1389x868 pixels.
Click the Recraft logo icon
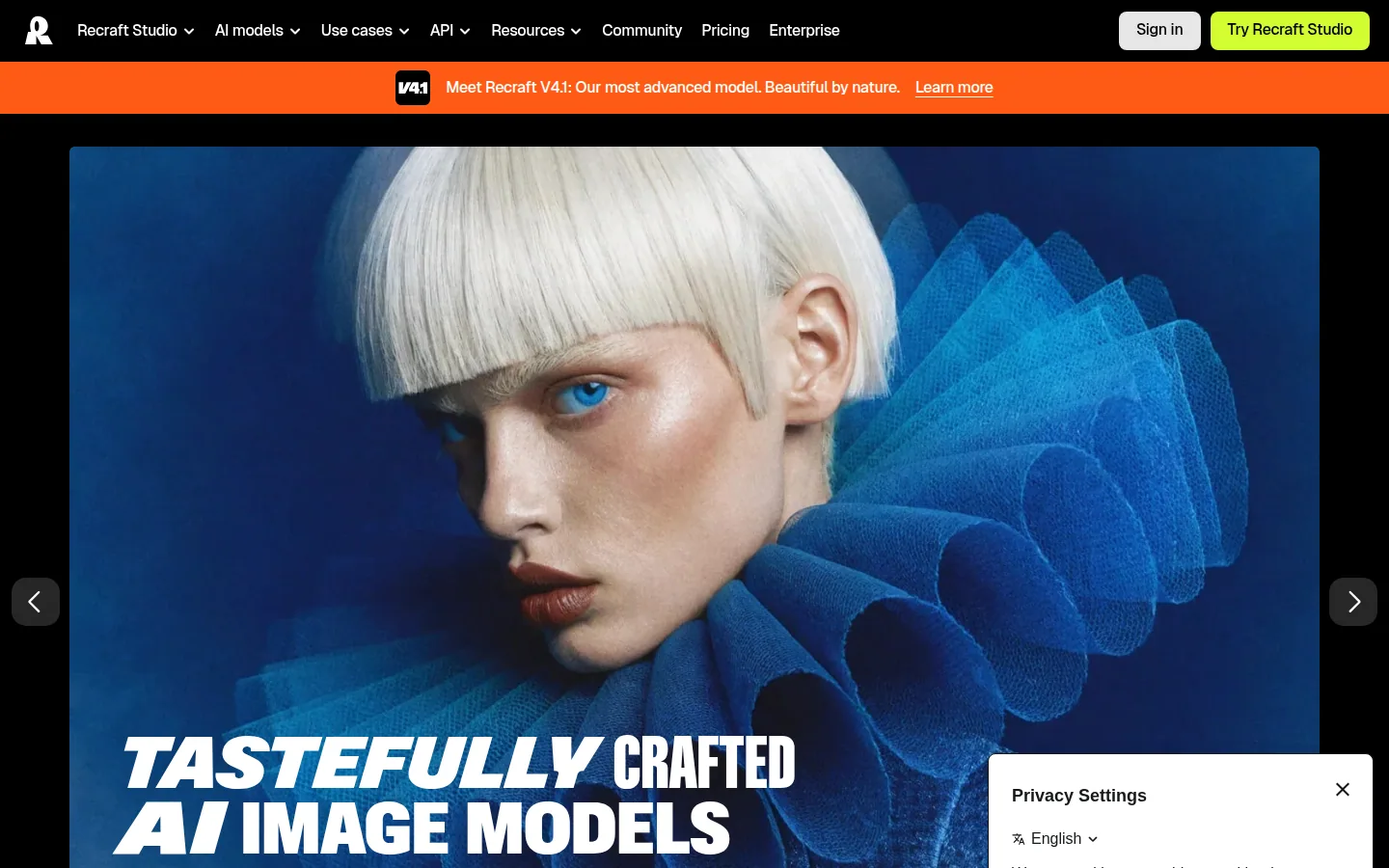point(39,31)
